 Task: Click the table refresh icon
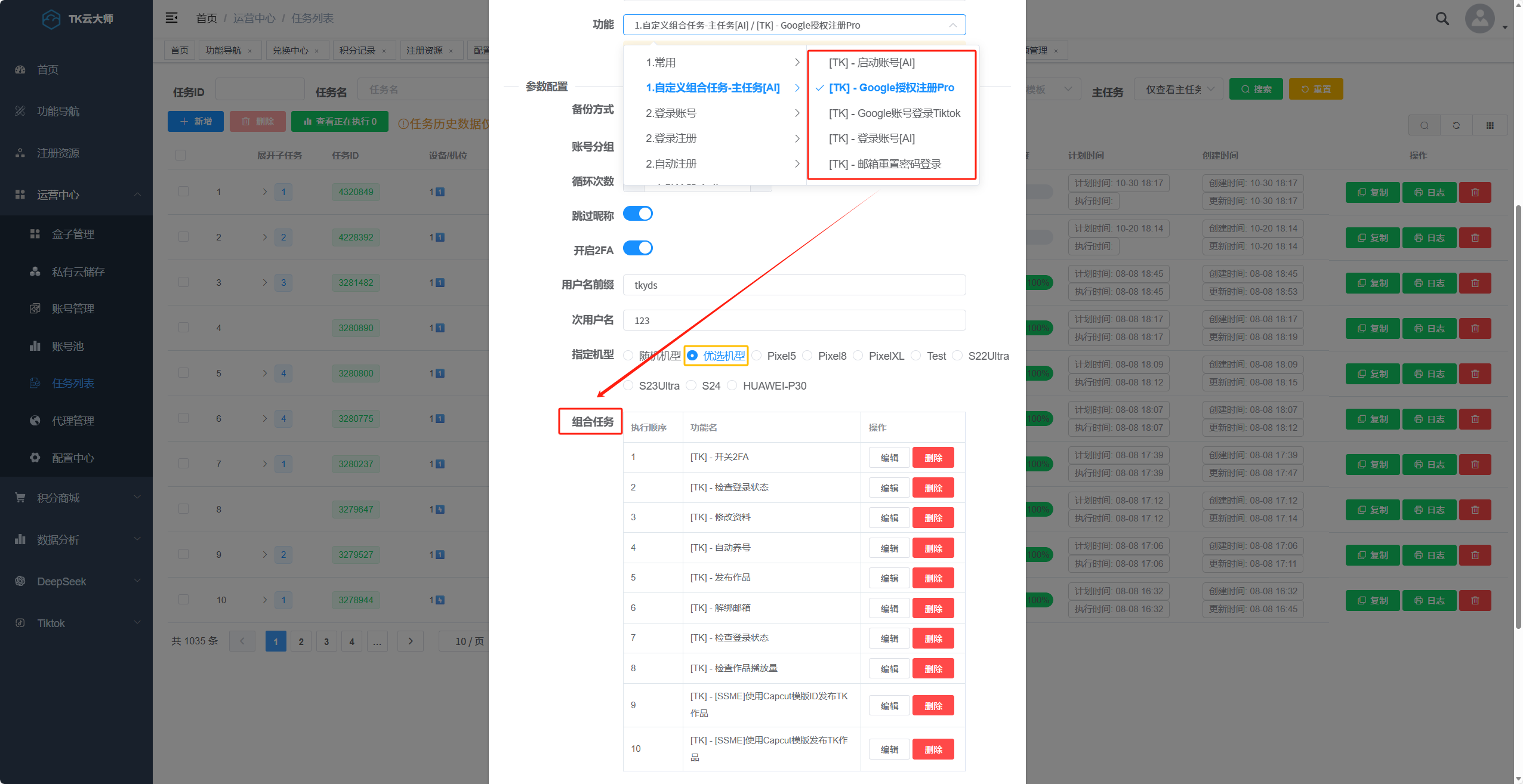tap(1456, 125)
